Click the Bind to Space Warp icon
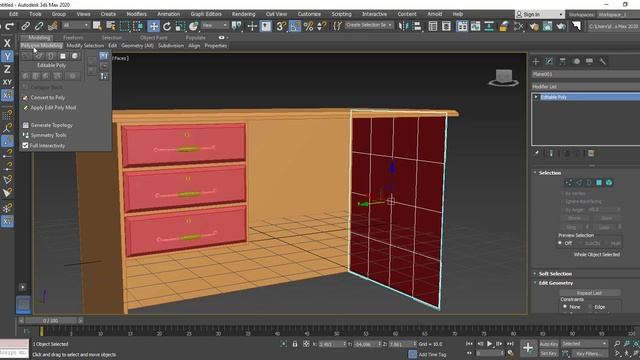640x360 pixels. (x=52, y=27)
